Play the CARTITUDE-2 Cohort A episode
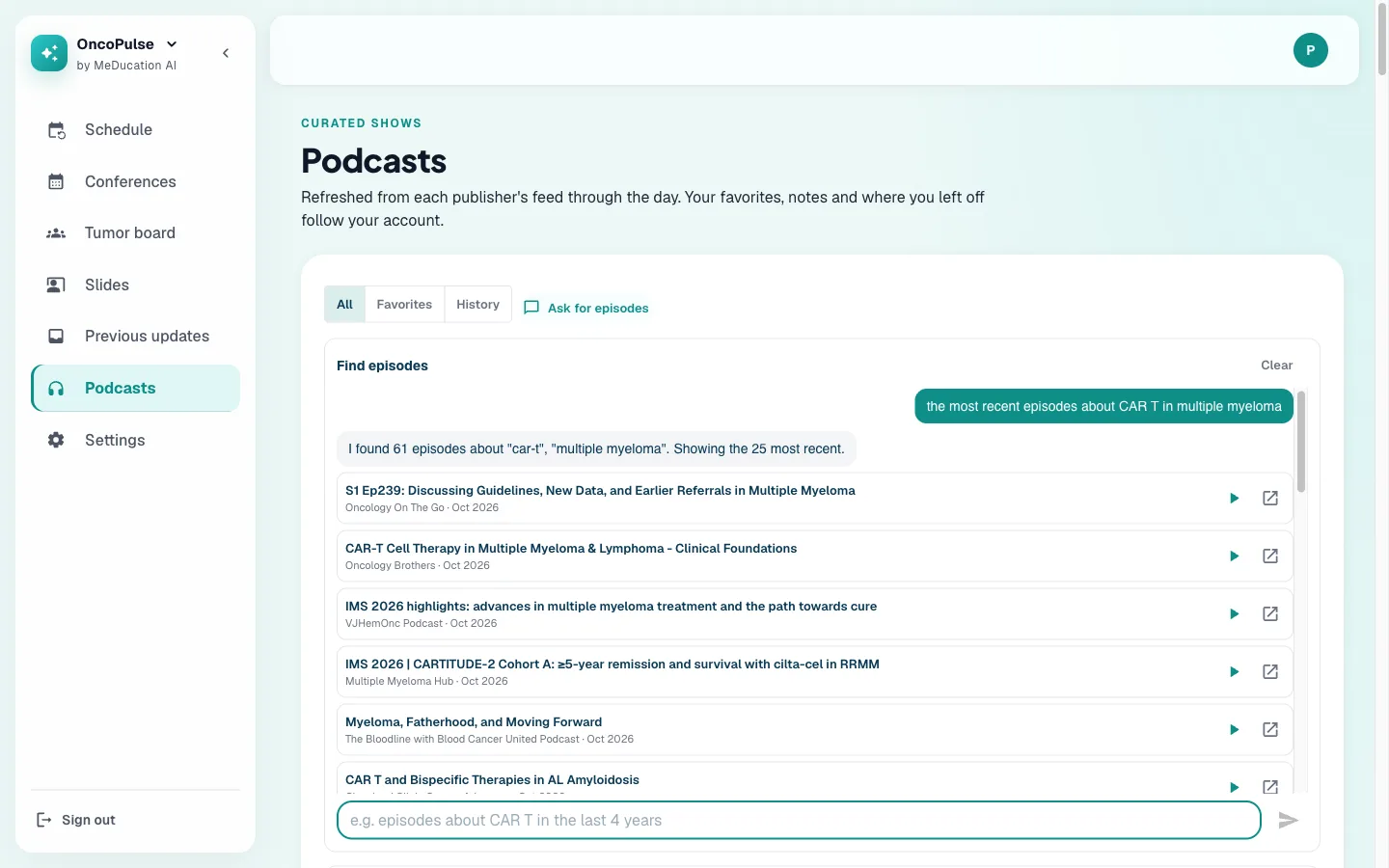The image size is (1389, 868). [1234, 672]
